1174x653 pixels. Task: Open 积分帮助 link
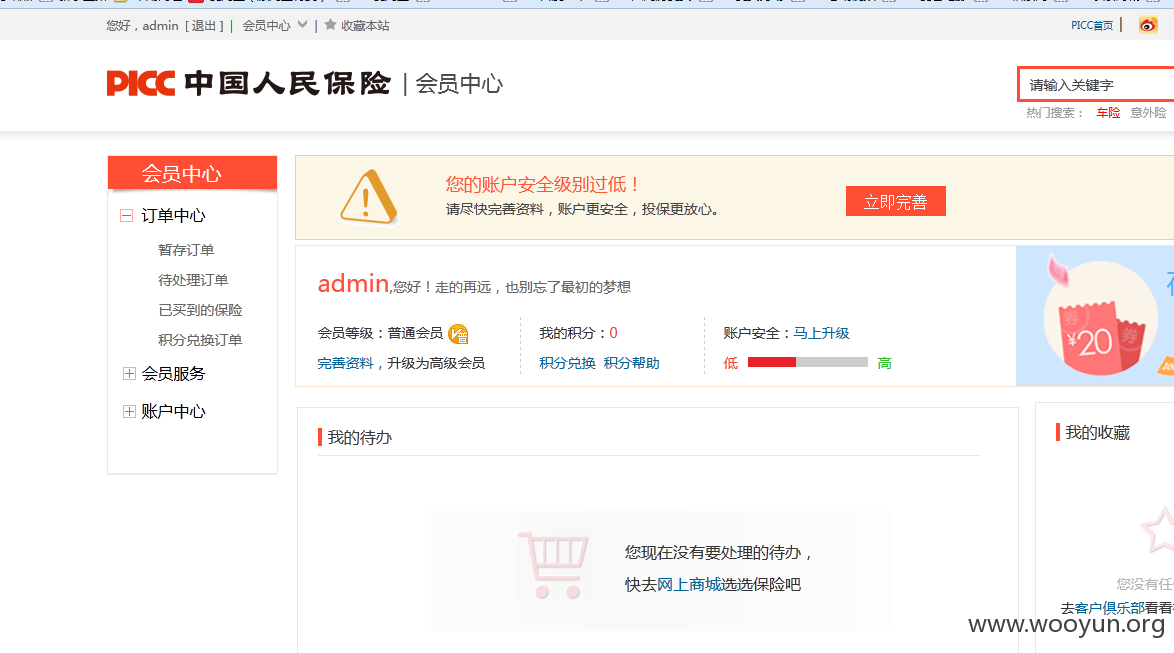point(631,363)
